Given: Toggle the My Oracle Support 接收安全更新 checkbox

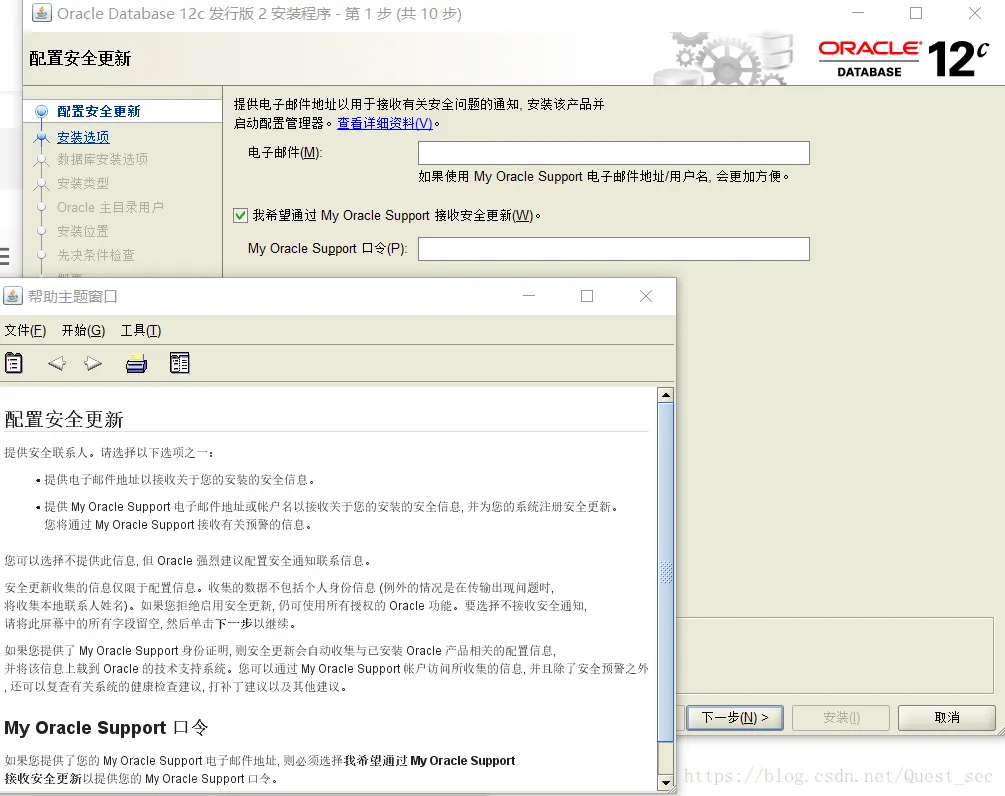Looking at the screenshot, I should [240, 215].
